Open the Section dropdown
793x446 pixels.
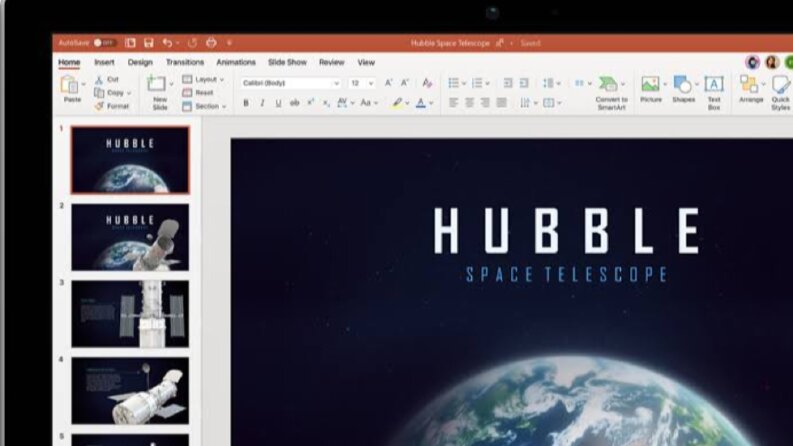(204, 106)
